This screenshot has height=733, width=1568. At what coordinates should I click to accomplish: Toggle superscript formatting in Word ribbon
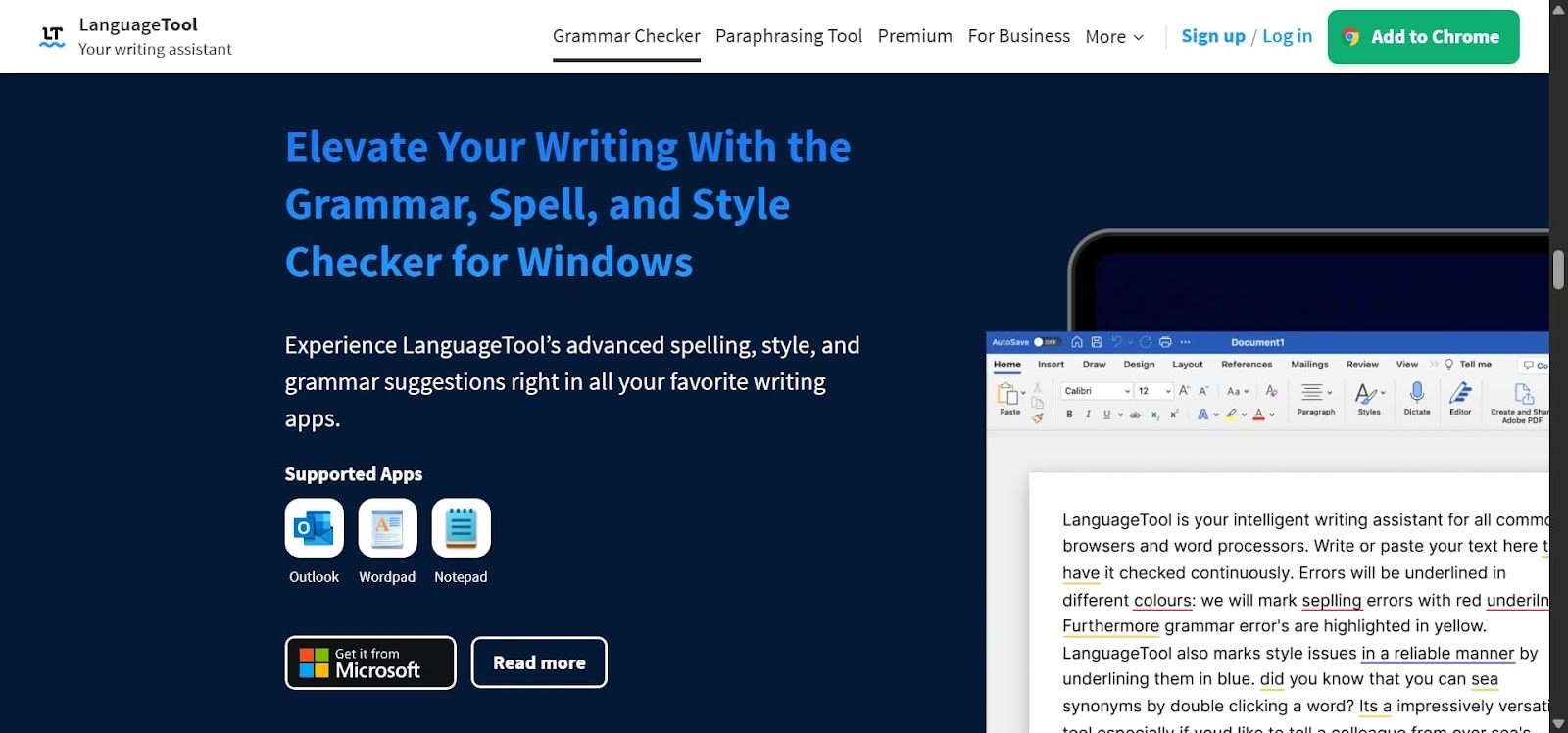click(x=1174, y=415)
